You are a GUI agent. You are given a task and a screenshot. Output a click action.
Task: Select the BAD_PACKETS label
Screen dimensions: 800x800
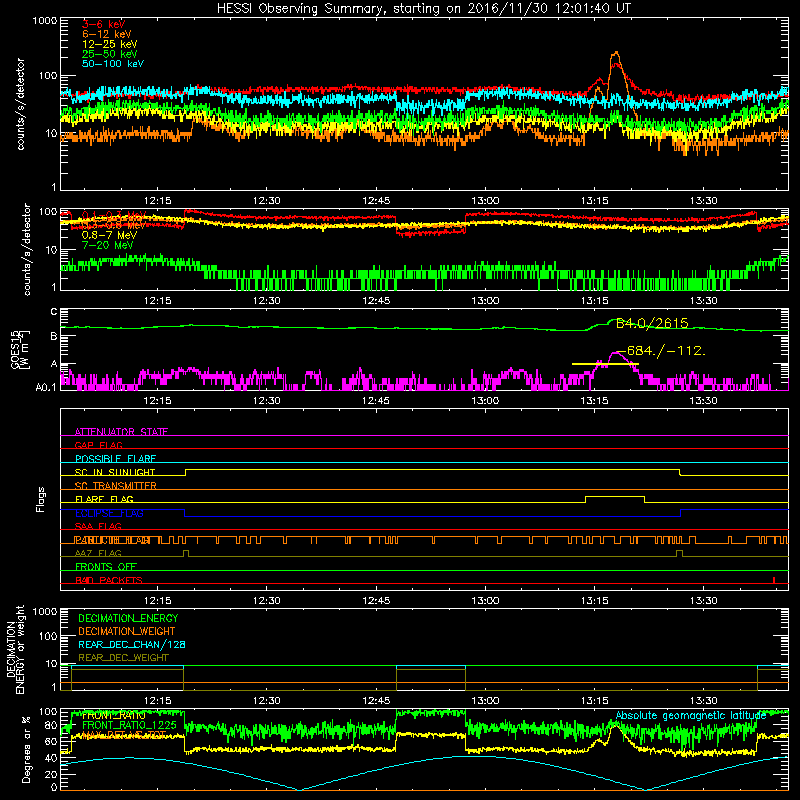point(109,580)
